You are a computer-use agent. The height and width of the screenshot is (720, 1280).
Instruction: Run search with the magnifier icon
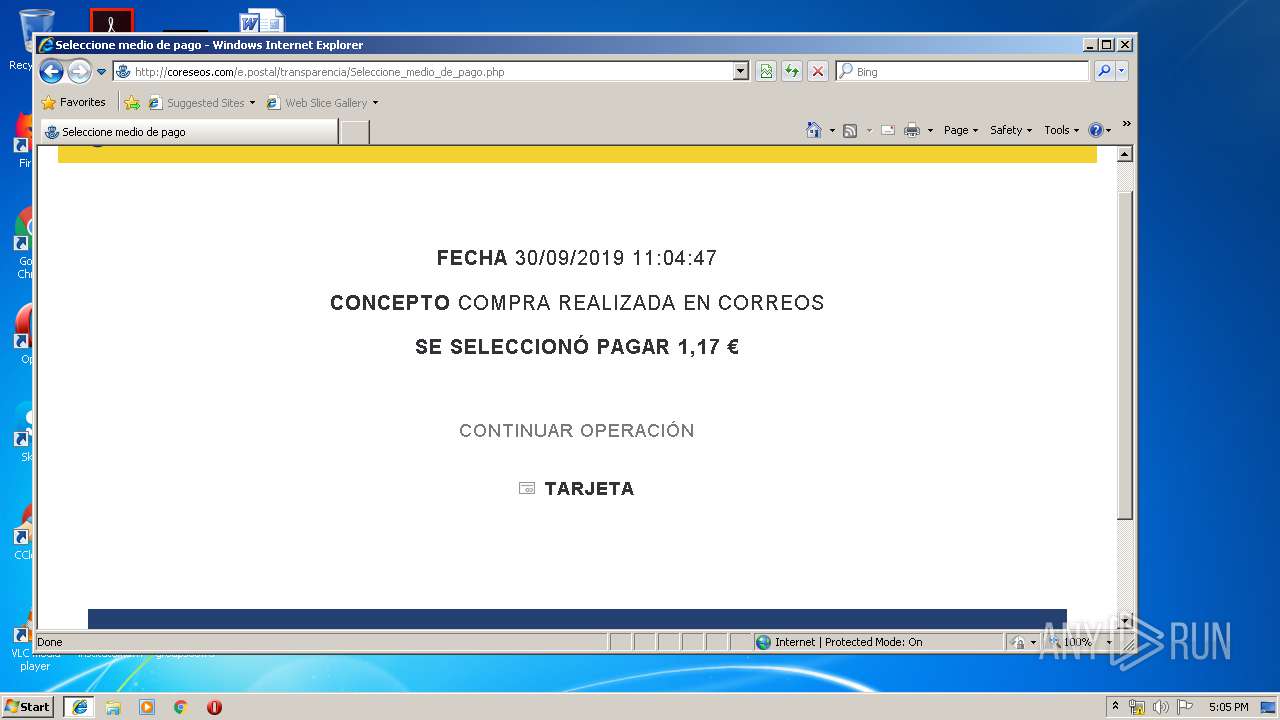1104,71
